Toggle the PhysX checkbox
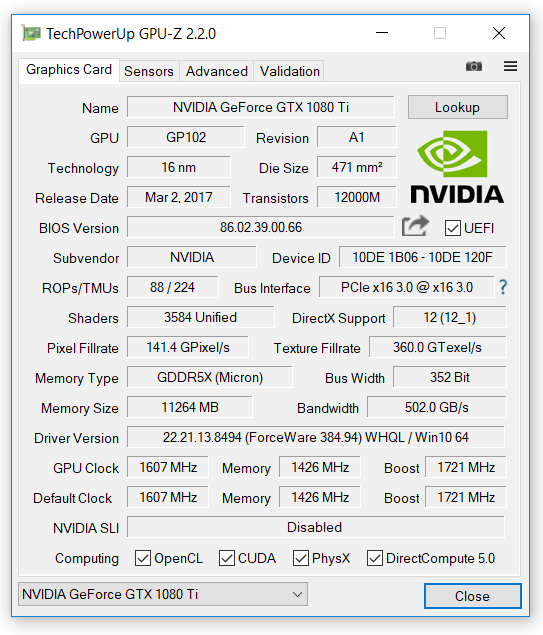The height and width of the screenshot is (635, 543). pos(300,558)
